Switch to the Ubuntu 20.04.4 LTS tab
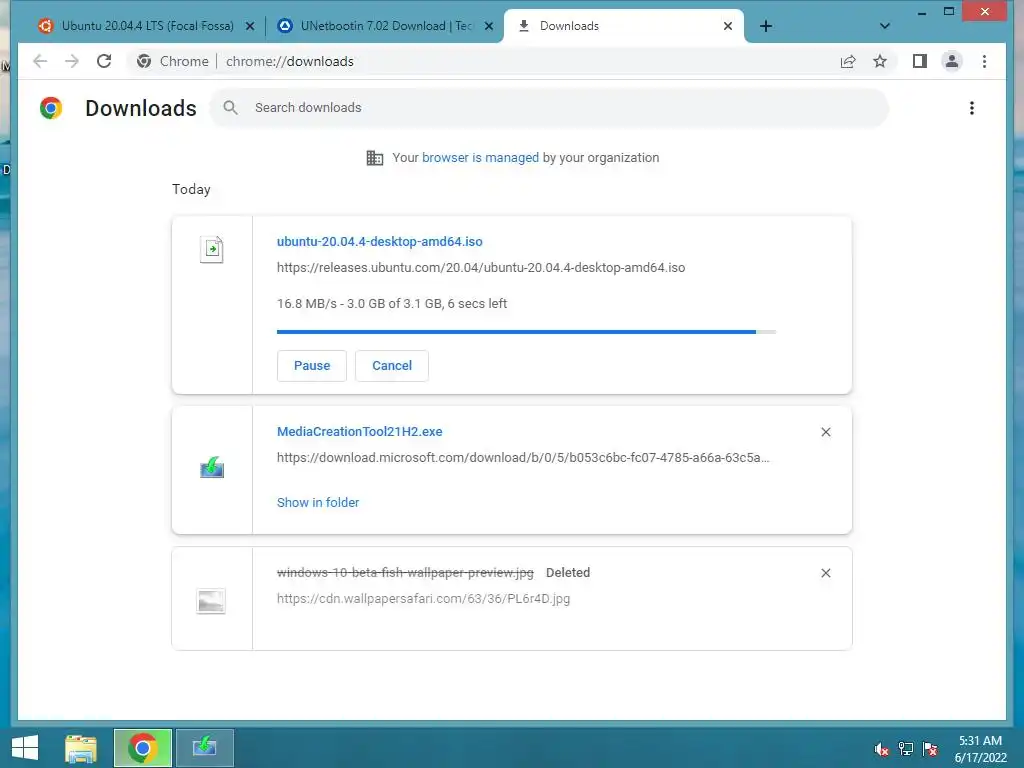 [x=147, y=26]
